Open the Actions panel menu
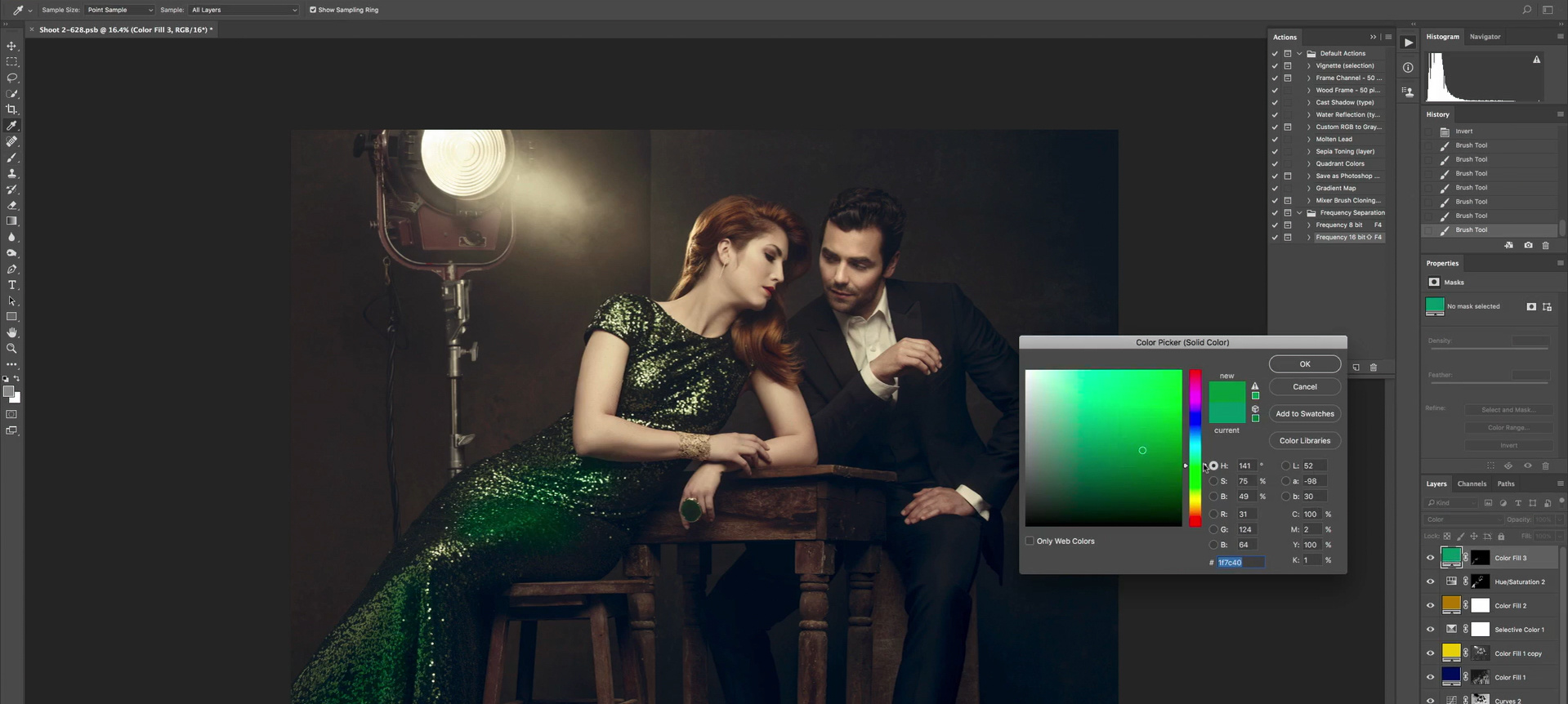 1388,37
